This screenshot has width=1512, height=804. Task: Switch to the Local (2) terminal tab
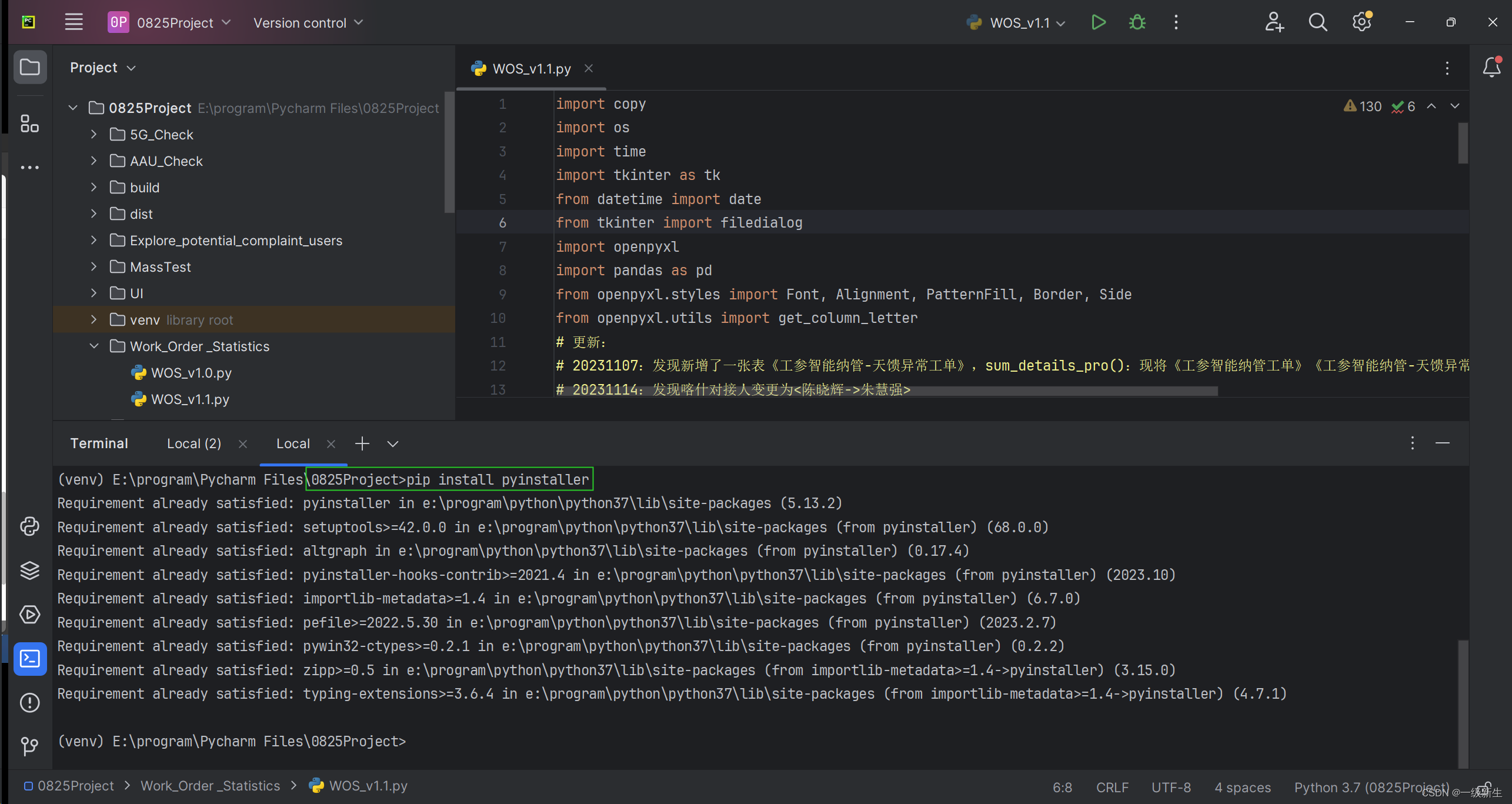point(194,444)
